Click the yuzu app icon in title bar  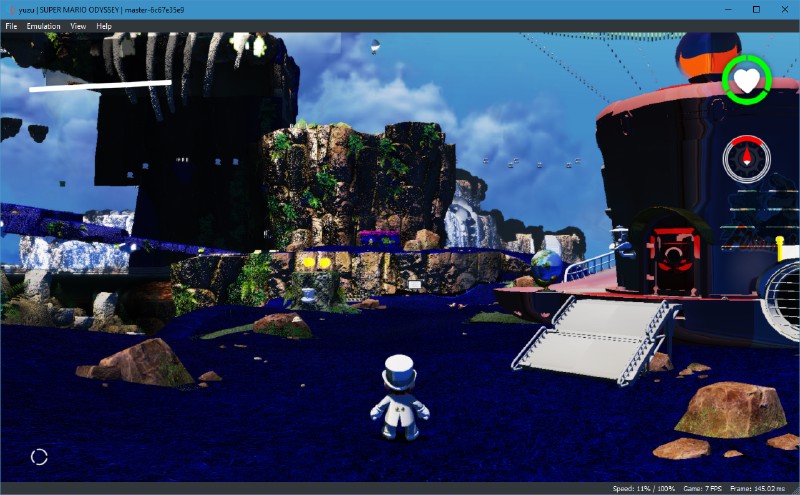[12, 10]
